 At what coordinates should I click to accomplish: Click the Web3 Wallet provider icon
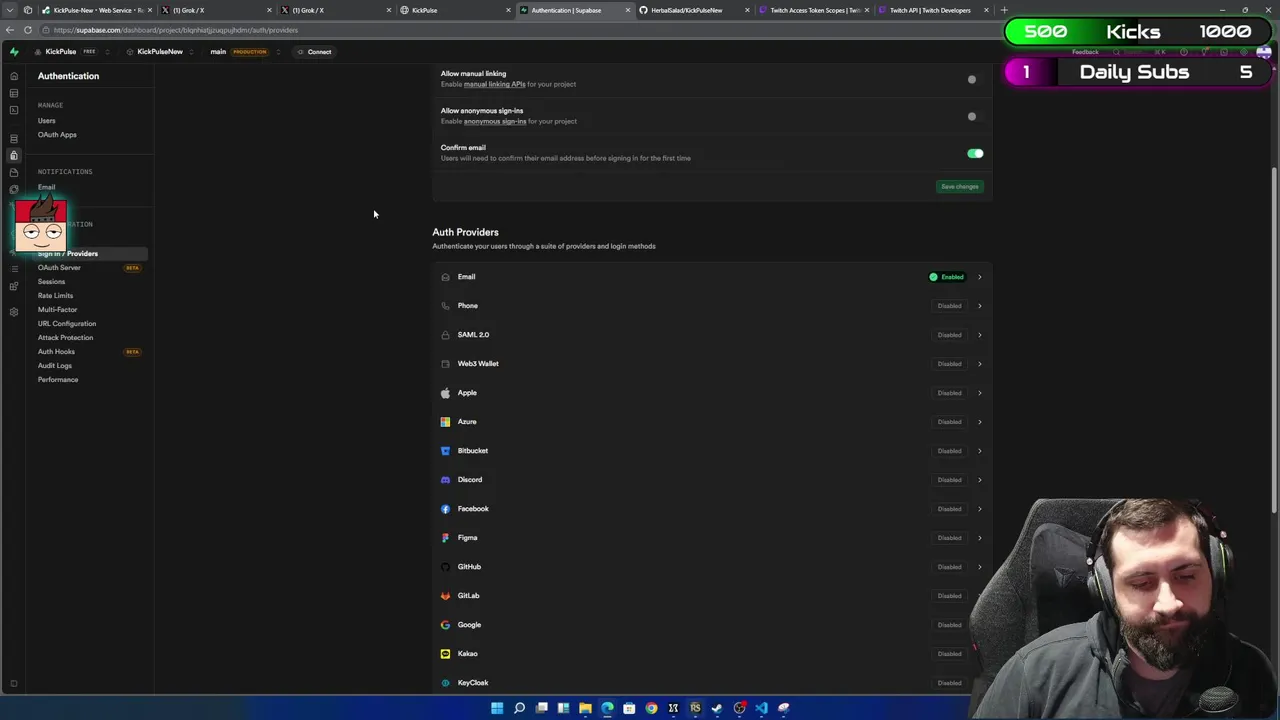[445, 364]
